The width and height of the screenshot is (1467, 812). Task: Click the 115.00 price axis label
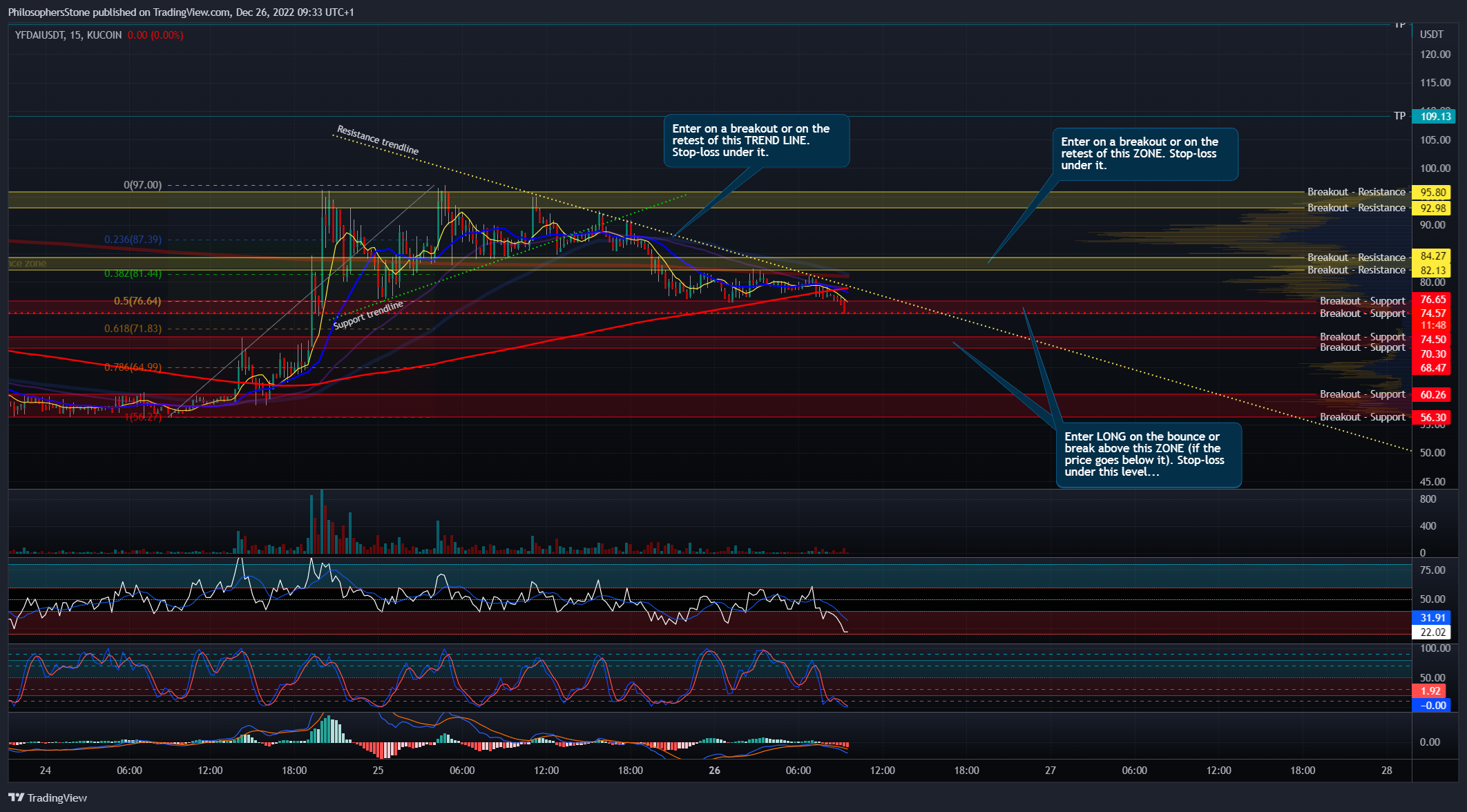coord(1435,83)
